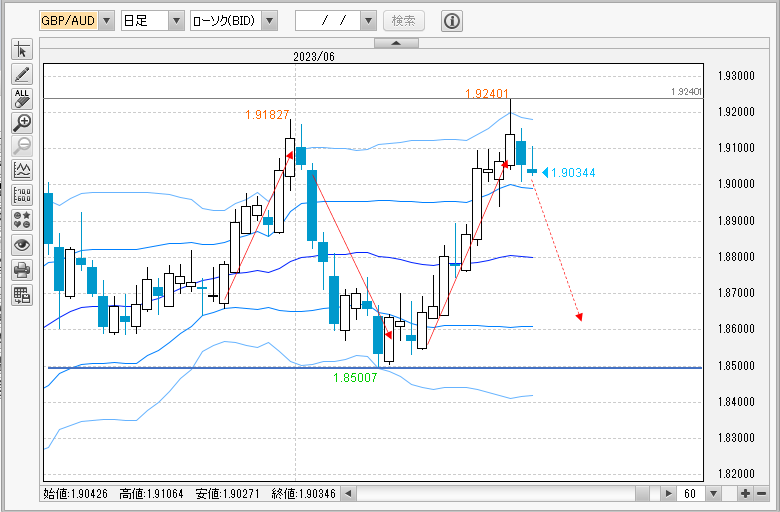Screen dimensions: 780x512
Task: Click the 1.93000 price axis label
Action: [x=736, y=76]
